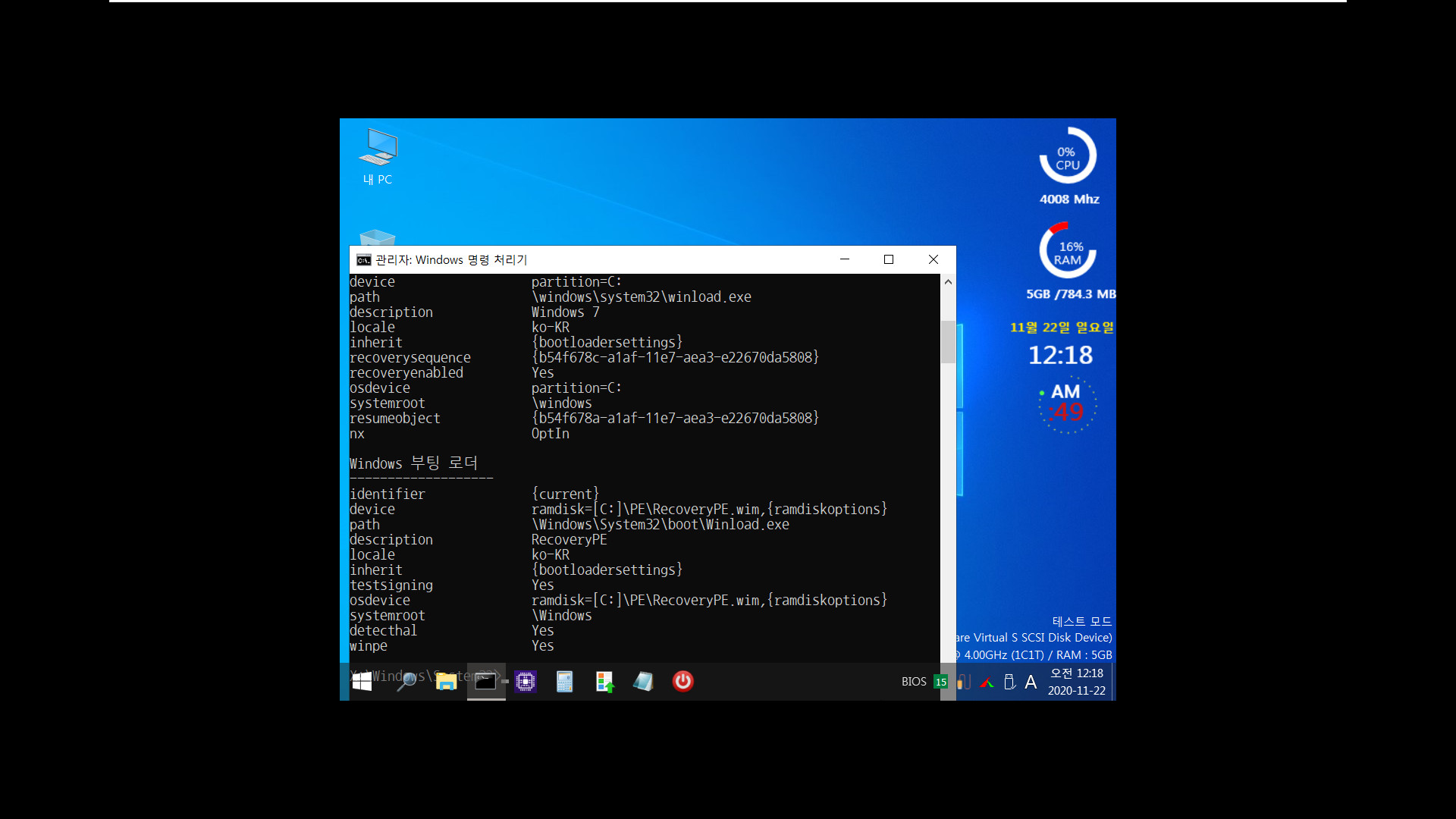The height and width of the screenshot is (819, 1456).
Task: Click the 4008 Mhz label
Action: pos(1069,199)
